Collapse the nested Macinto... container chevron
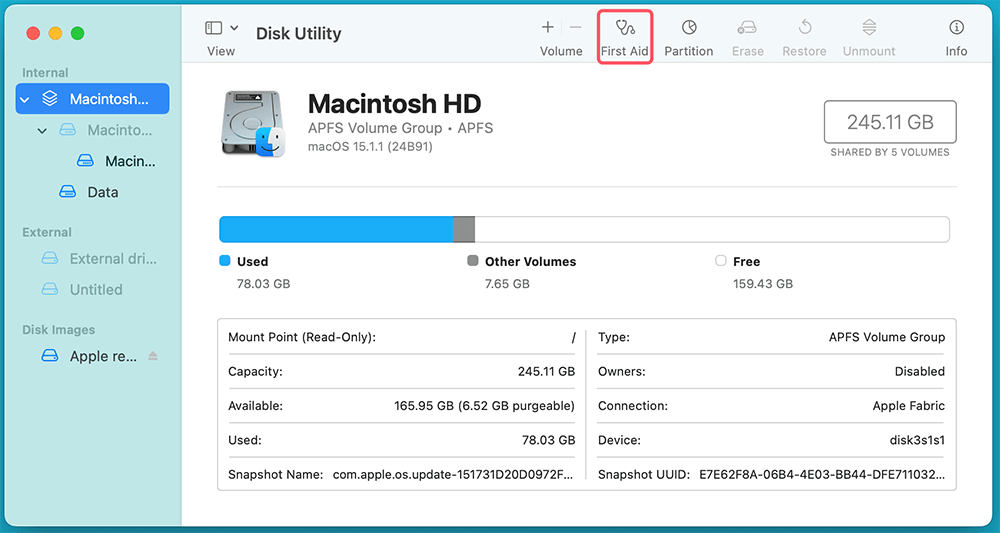 click(x=42, y=131)
